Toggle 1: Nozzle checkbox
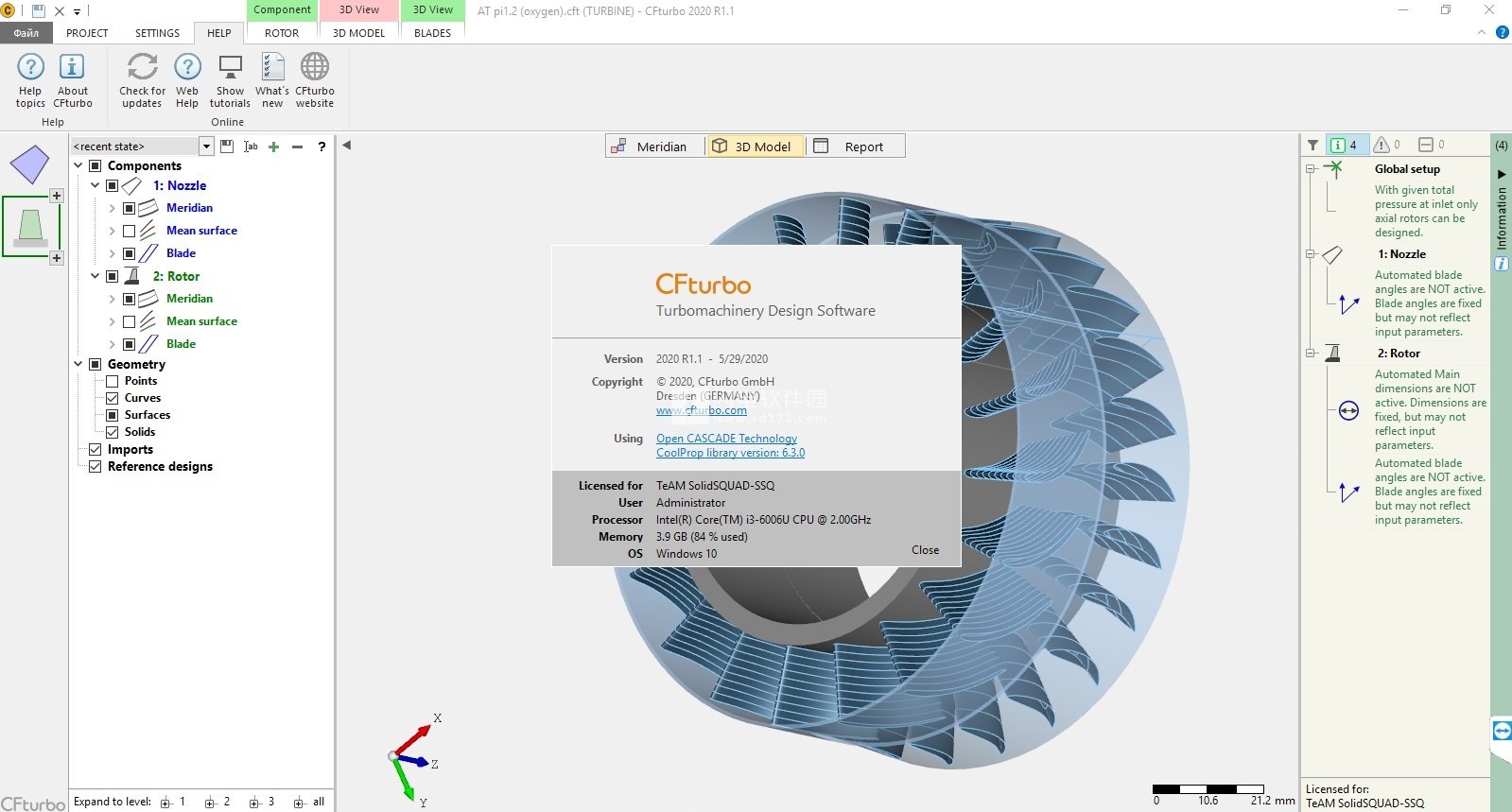 tap(113, 186)
